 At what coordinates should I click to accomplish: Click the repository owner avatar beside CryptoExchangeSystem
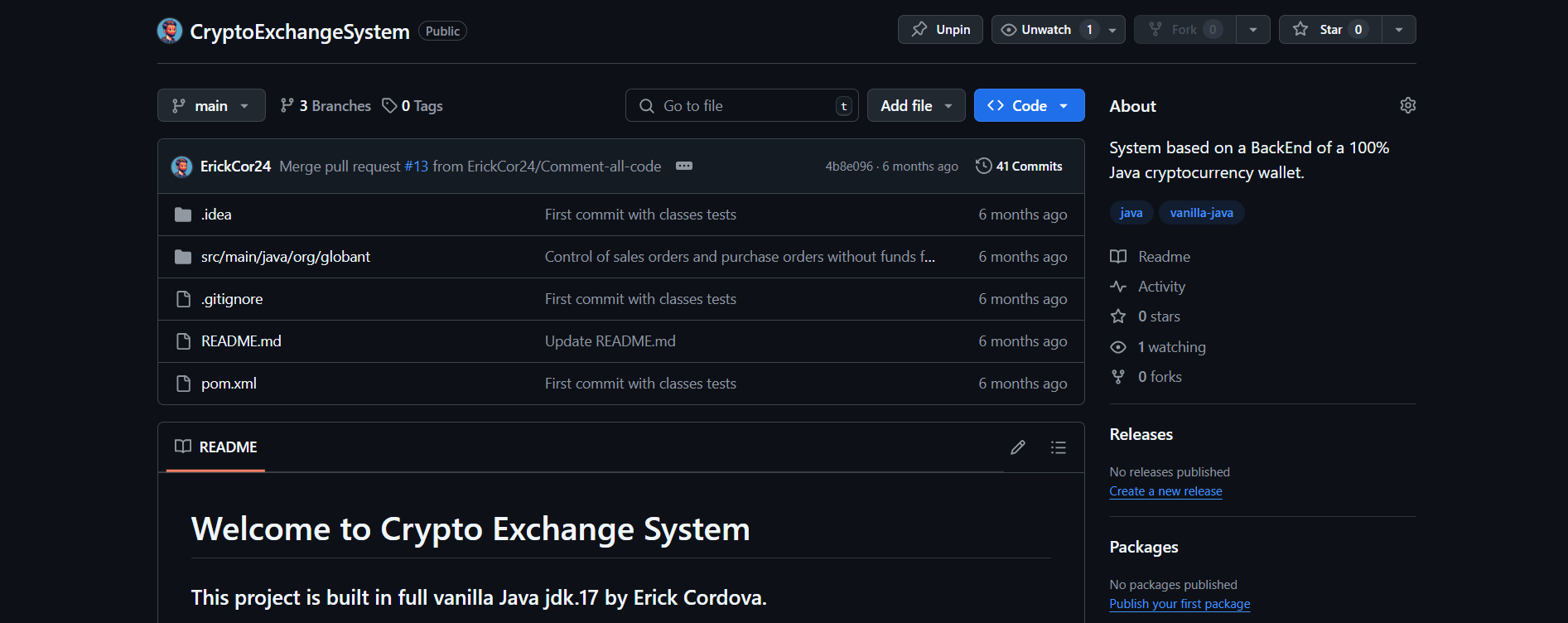tap(170, 31)
